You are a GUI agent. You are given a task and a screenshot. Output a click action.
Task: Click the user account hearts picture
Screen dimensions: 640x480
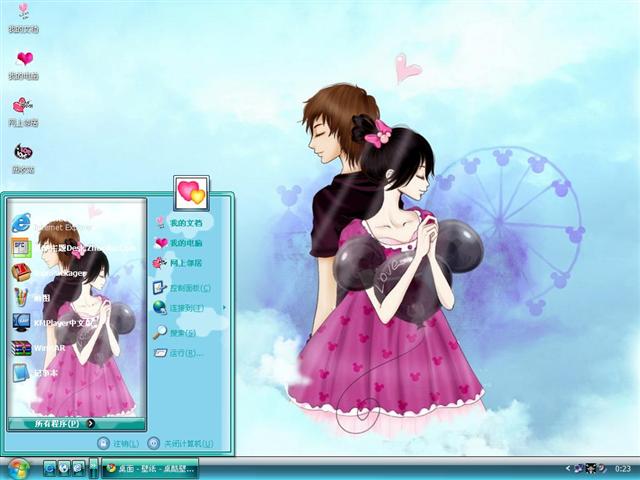click(191, 193)
